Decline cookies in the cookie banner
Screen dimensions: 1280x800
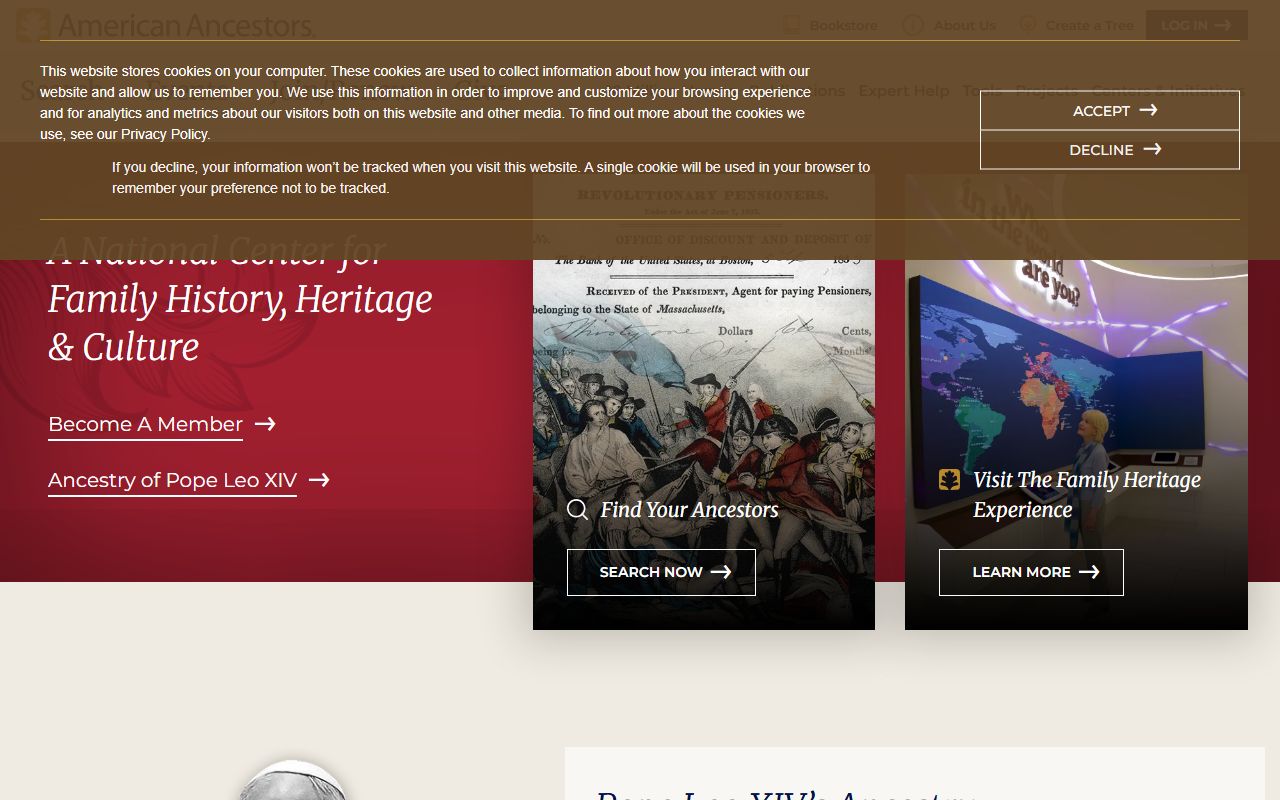point(1109,149)
